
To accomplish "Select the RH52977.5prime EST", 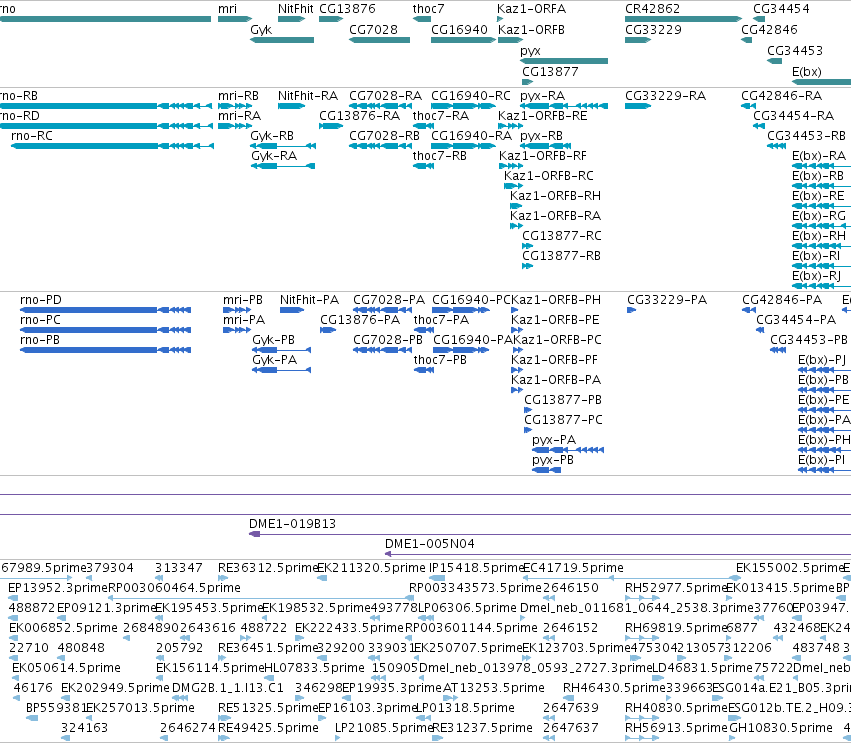I will click(x=642, y=599).
